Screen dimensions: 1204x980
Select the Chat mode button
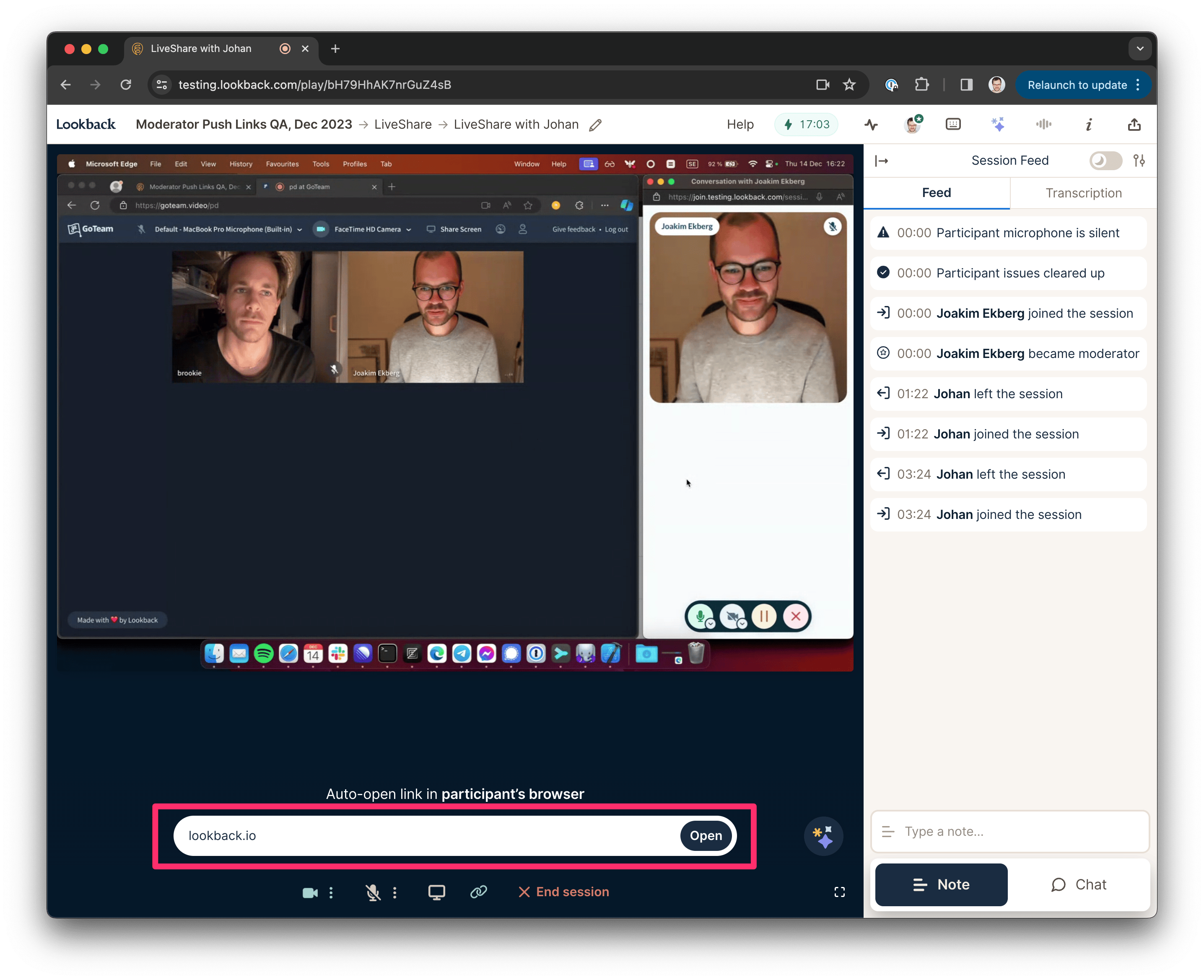pos(1078,884)
